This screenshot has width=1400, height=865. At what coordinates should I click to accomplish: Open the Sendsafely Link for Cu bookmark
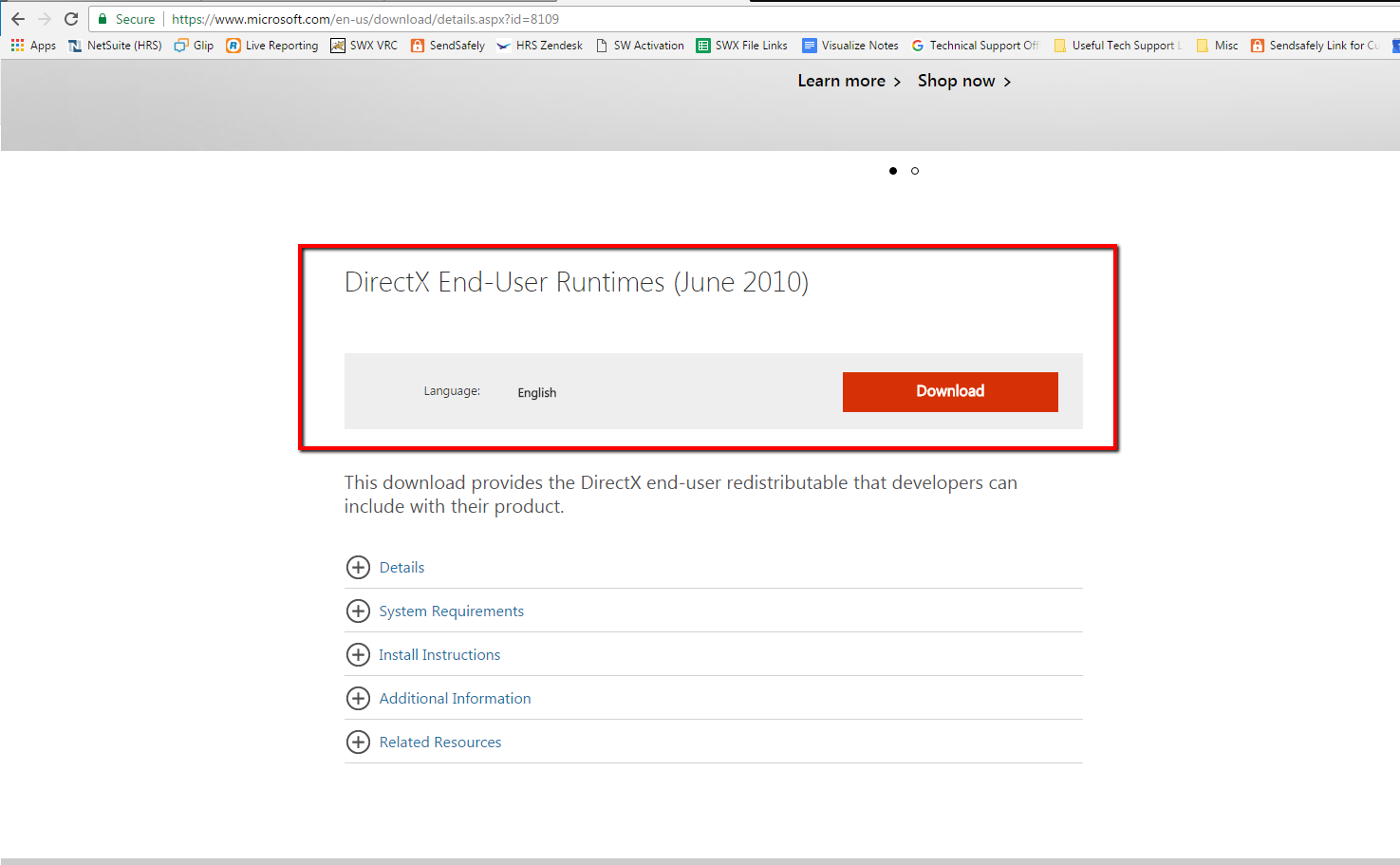tap(1315, 45)
